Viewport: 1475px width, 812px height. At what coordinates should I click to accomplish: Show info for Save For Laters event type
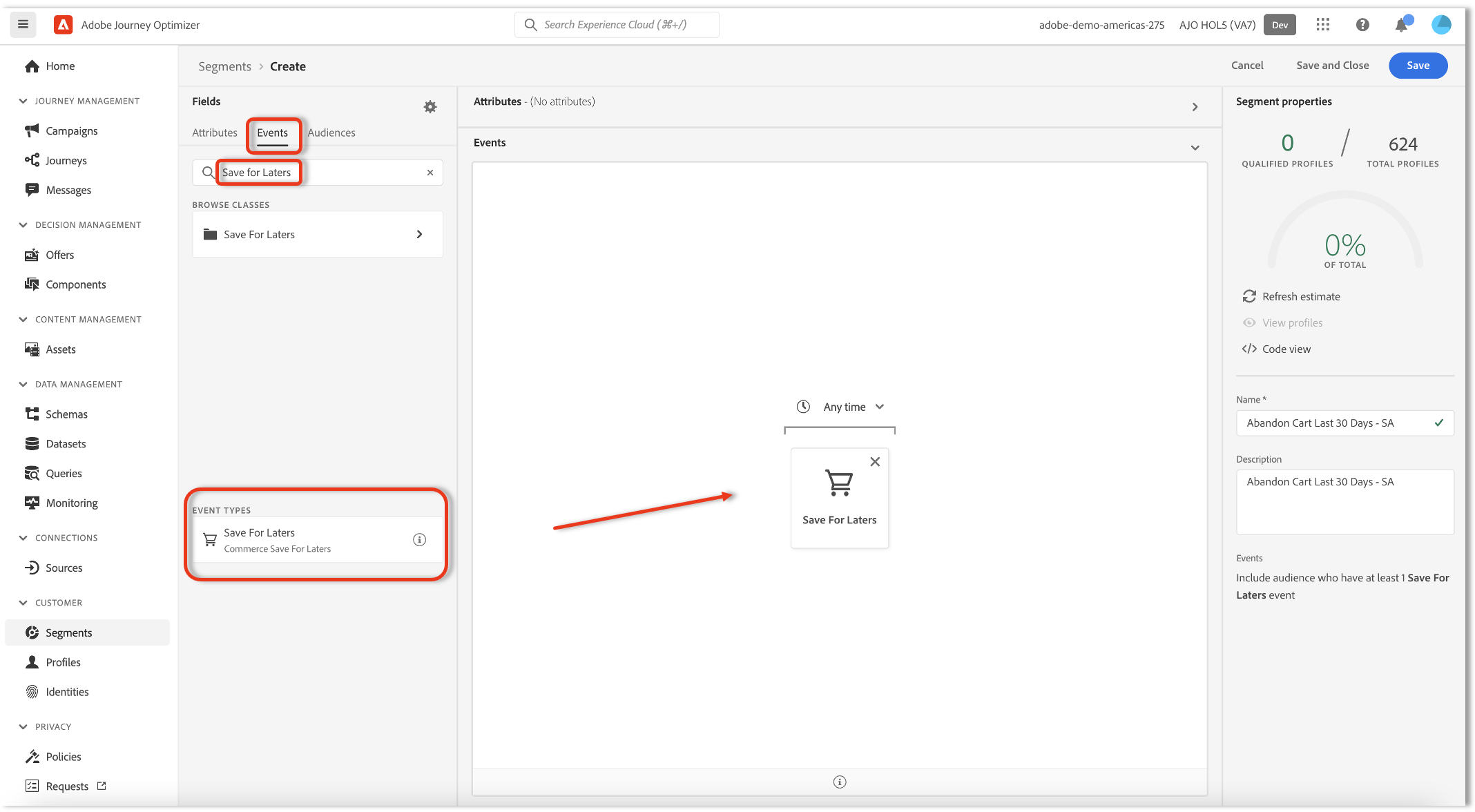coord(419,540)
